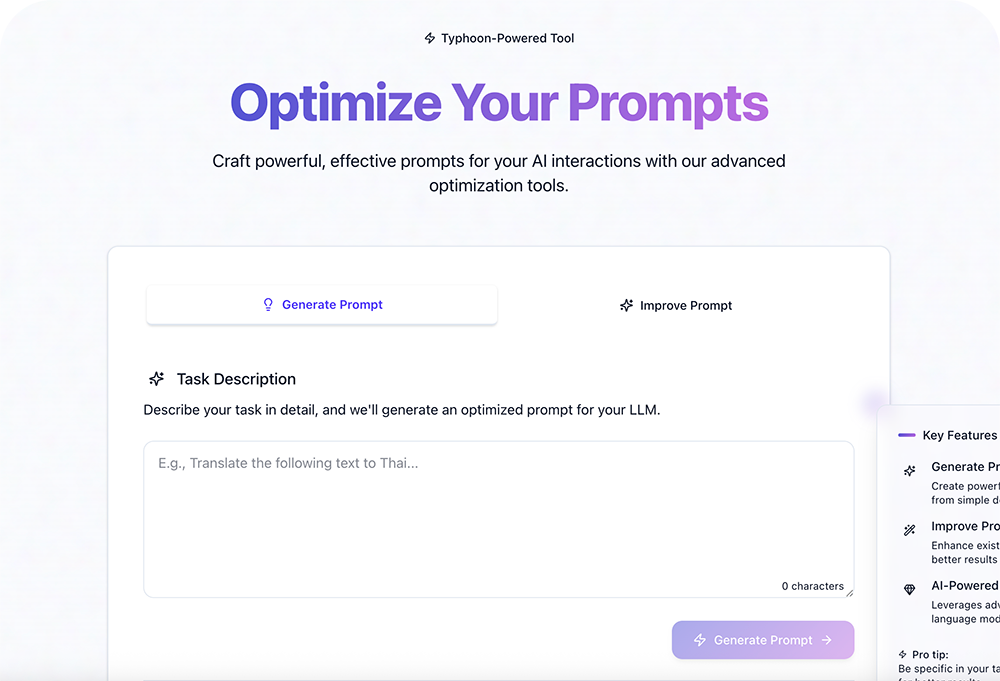Focus the task description text area

[498, 515]
